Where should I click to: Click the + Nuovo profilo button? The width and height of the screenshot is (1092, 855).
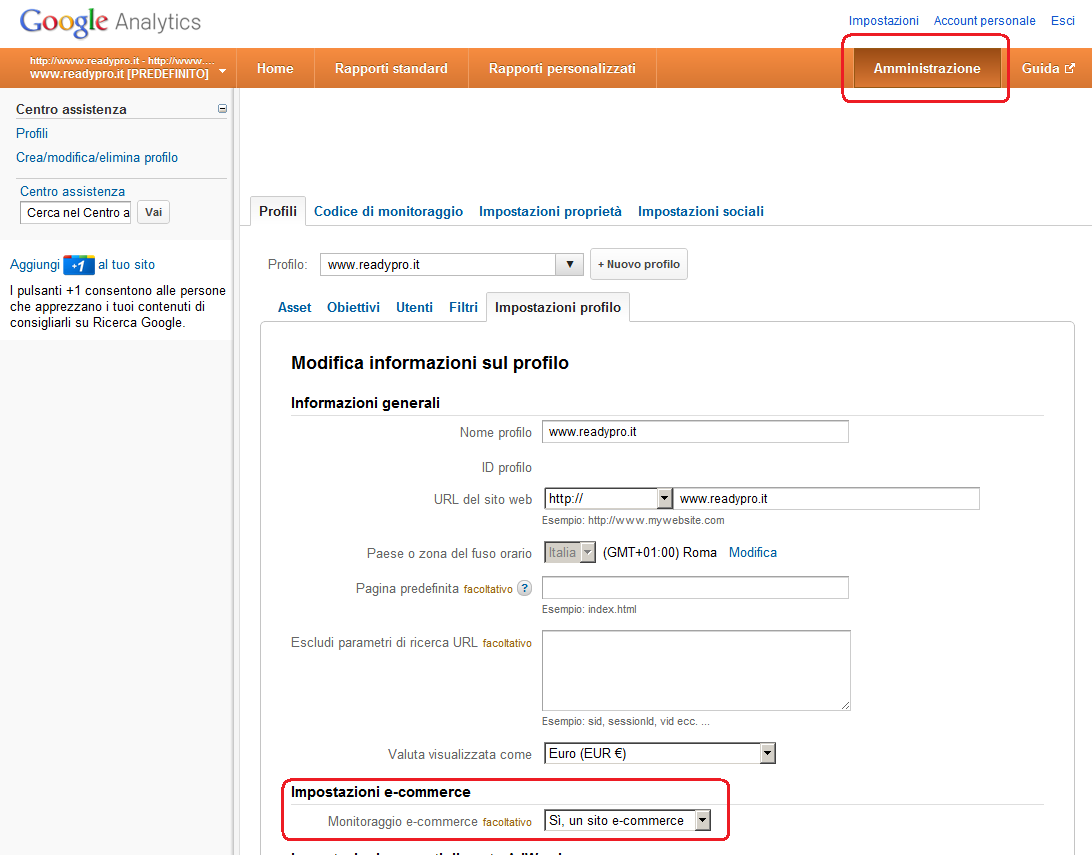point(639,264)
